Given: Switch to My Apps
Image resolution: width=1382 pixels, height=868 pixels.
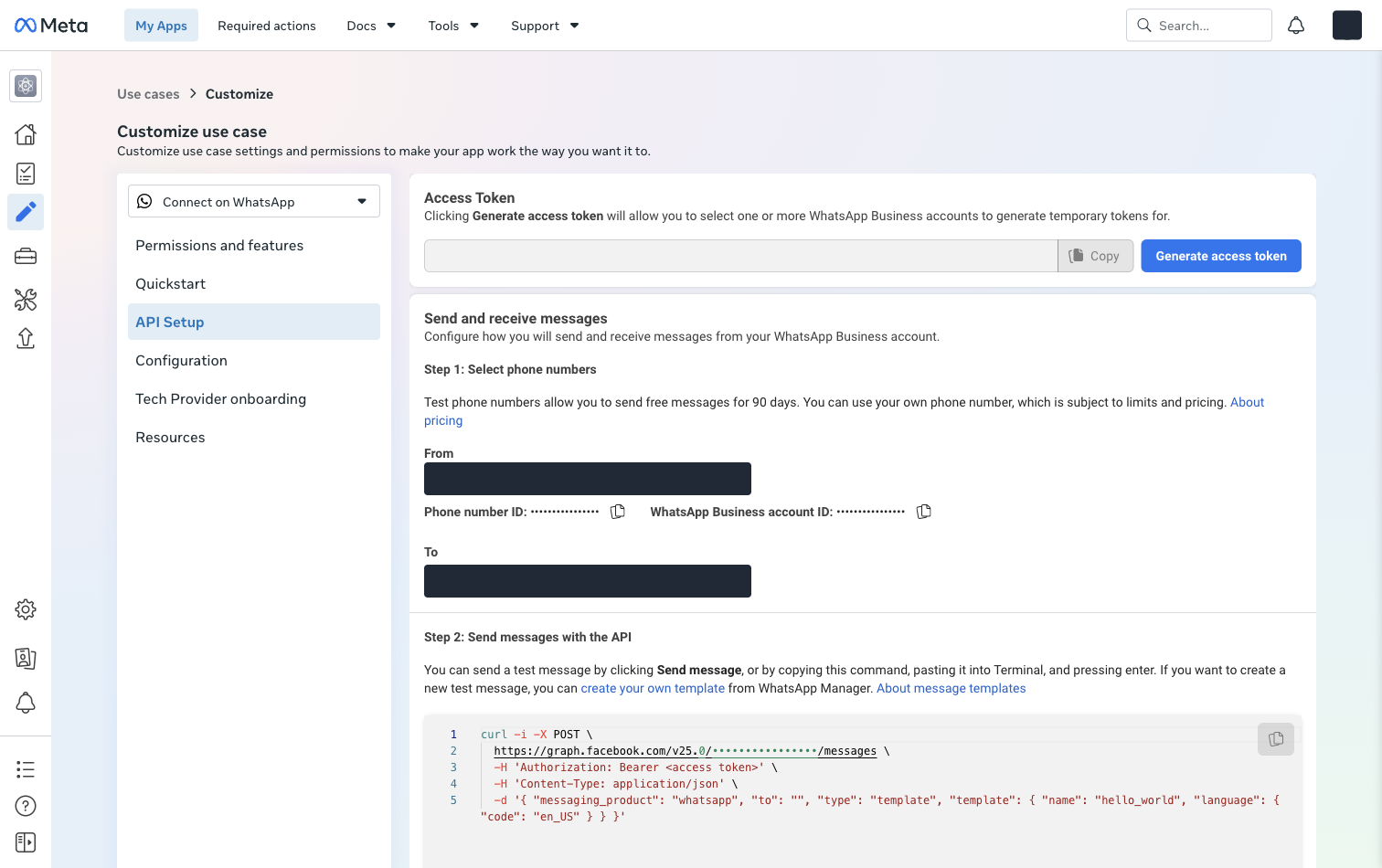Looking at the screenshot, I should click(x=161, y=26).
